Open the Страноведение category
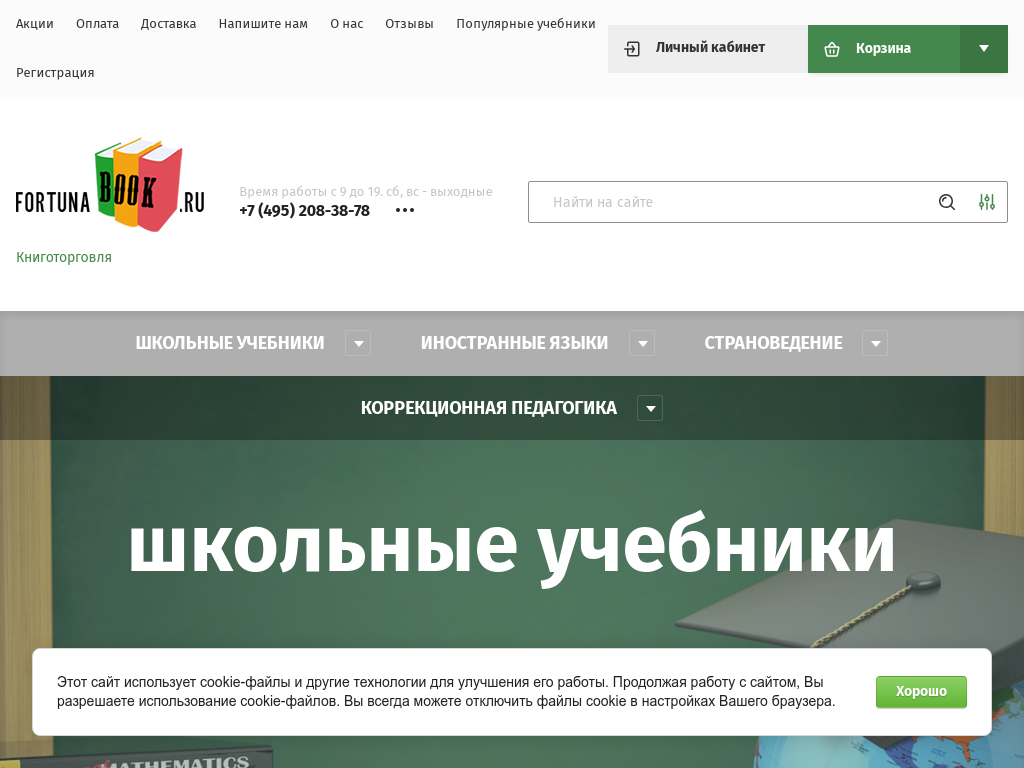This screenshot has height=768, width=1024. point(773,343)
